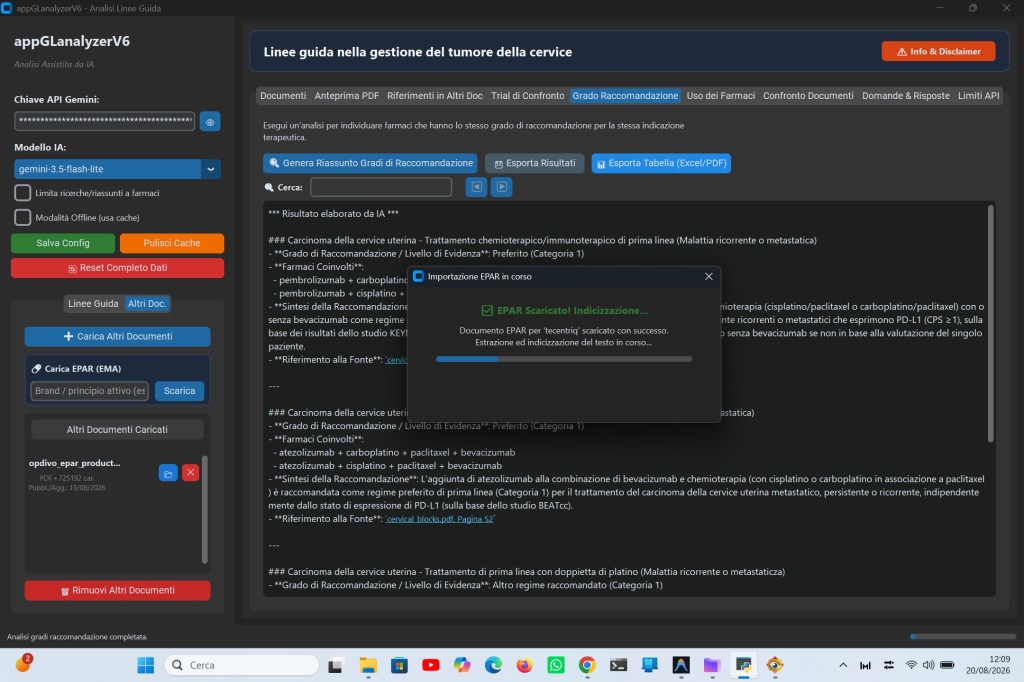1024x682 pixels.
Task: Open cervical_blocks.pdf Pagina 52 source link
Action: click(x=440, y=519)
